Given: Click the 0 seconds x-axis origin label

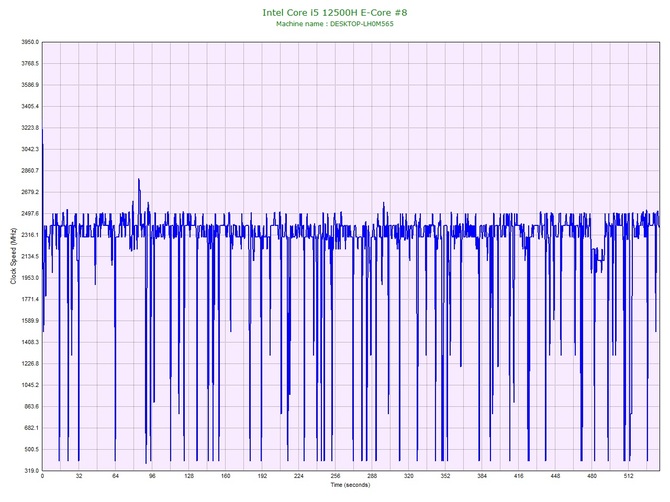Looking at the screenshot, I should 42,476.
